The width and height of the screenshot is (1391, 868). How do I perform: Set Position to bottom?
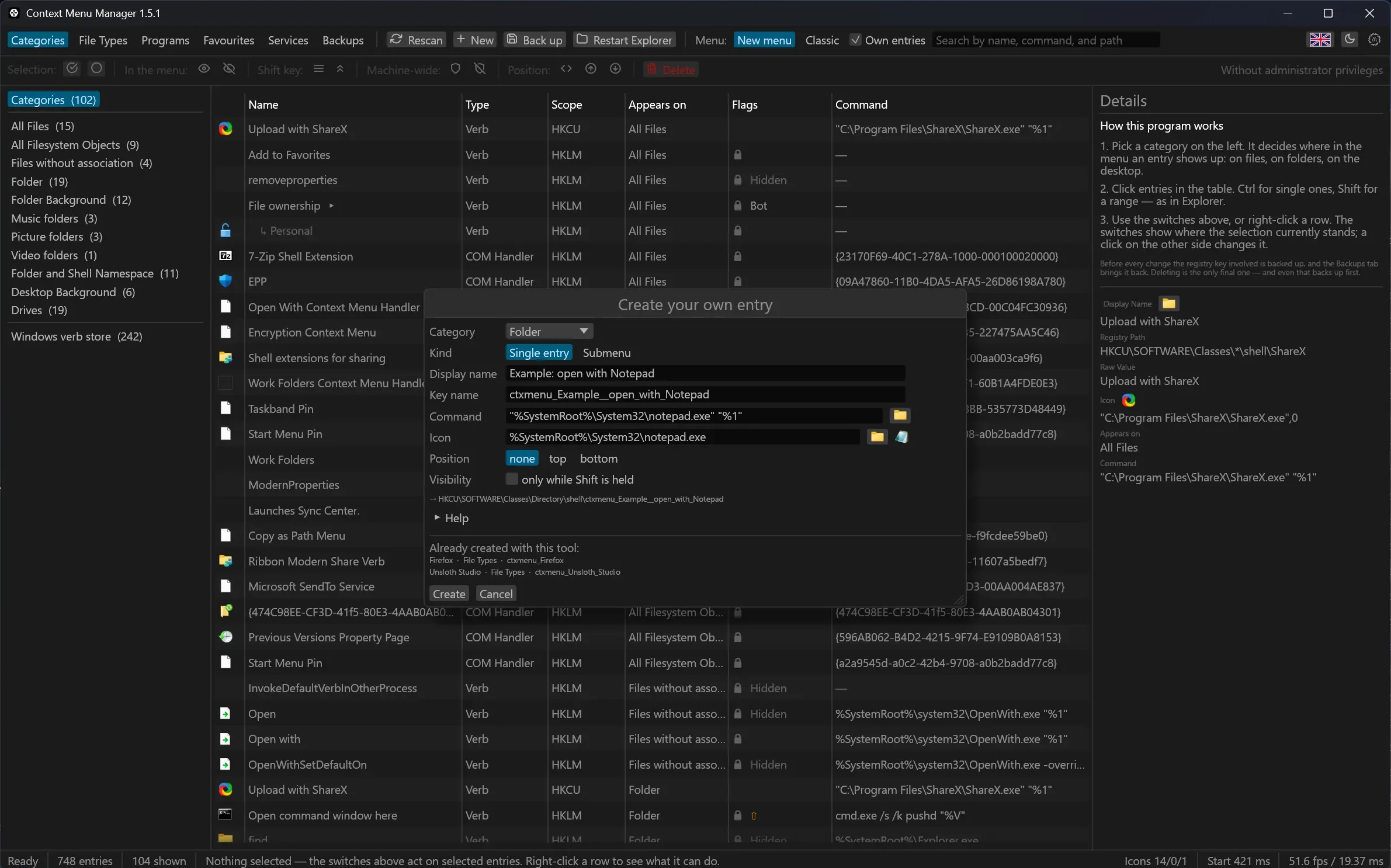[599, 459]
